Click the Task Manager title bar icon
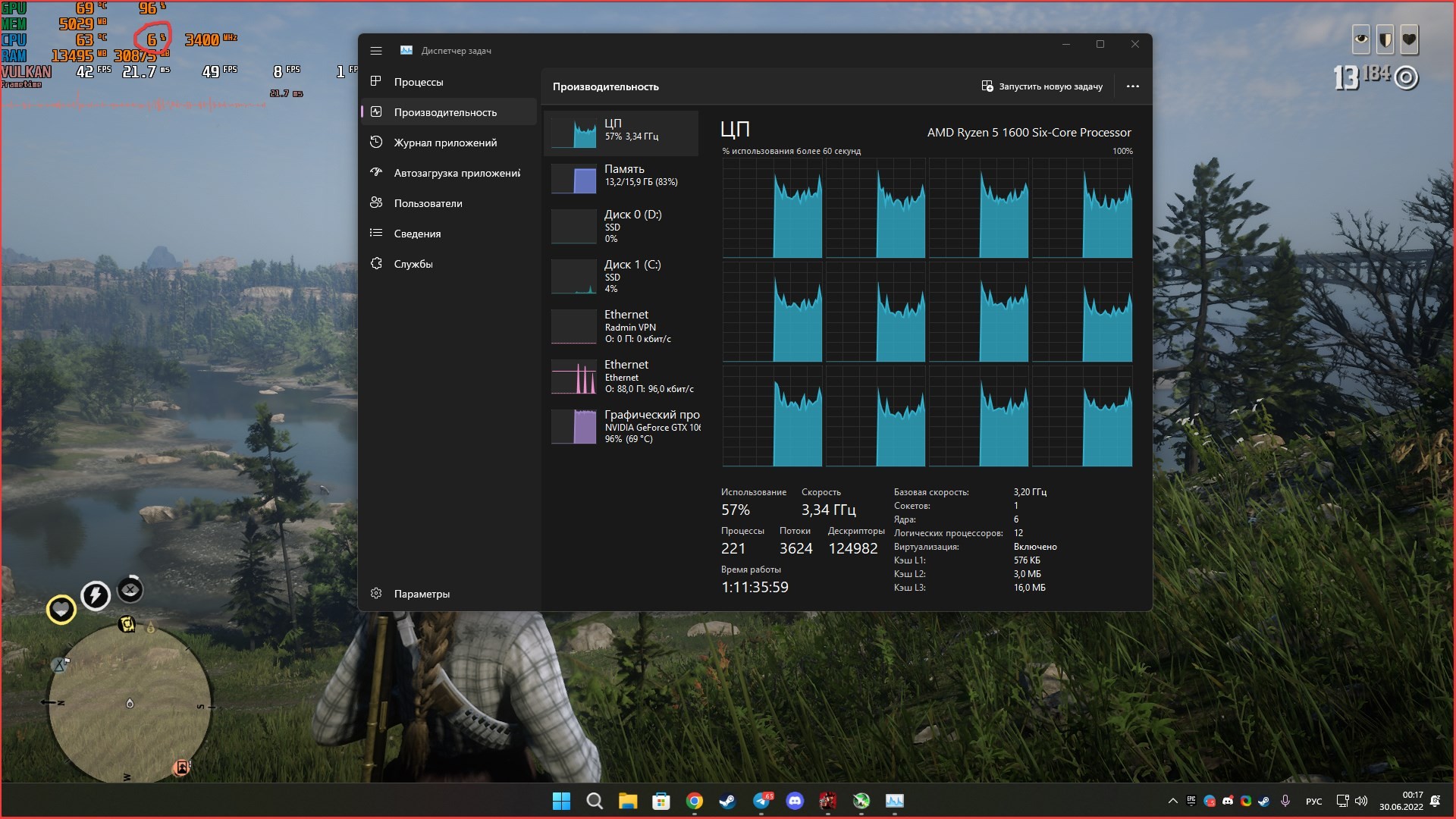Screen dimensions: 1456x819 click(406, 50)
